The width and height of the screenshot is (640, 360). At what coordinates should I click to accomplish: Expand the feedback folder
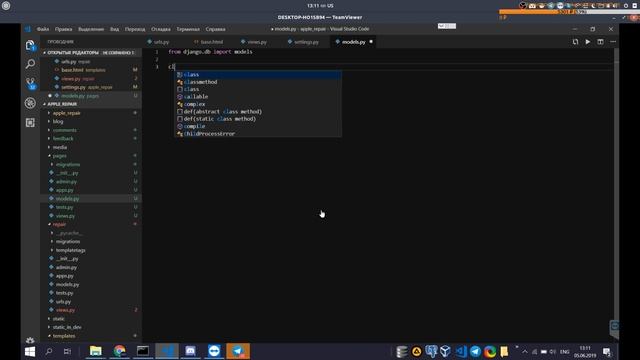click(x=63, y=139)
